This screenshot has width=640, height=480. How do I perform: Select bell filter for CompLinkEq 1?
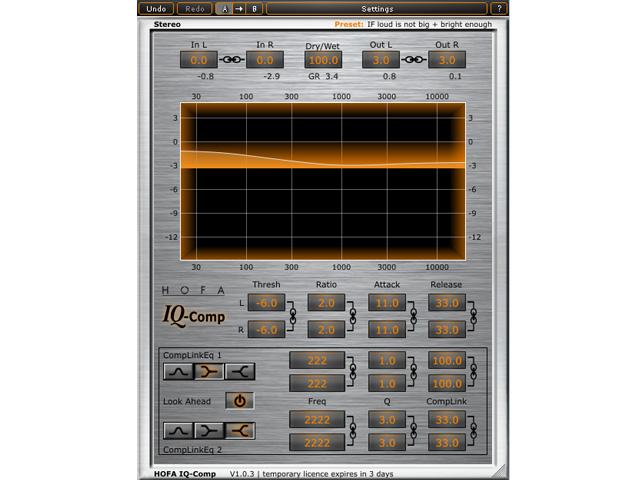[x=178, y=371]
